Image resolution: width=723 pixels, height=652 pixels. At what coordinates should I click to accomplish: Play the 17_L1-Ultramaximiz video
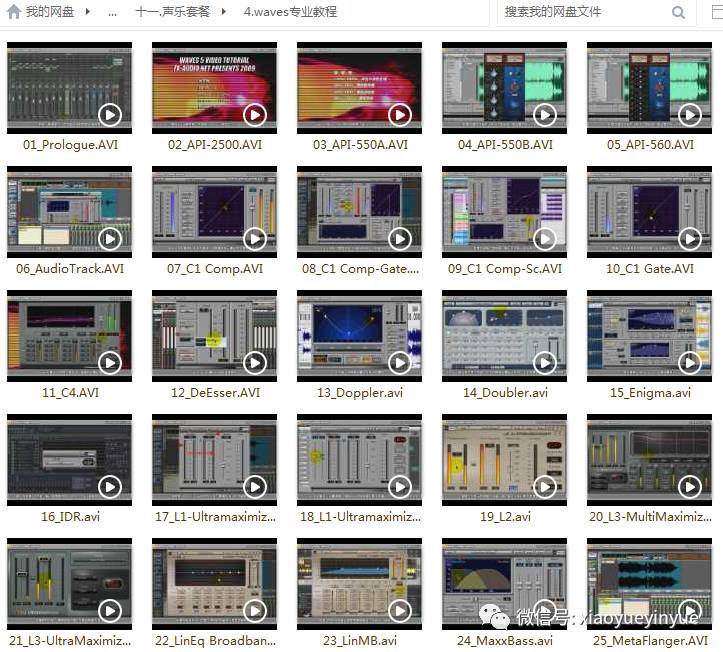pyautogui.click(x=255, y=487)
